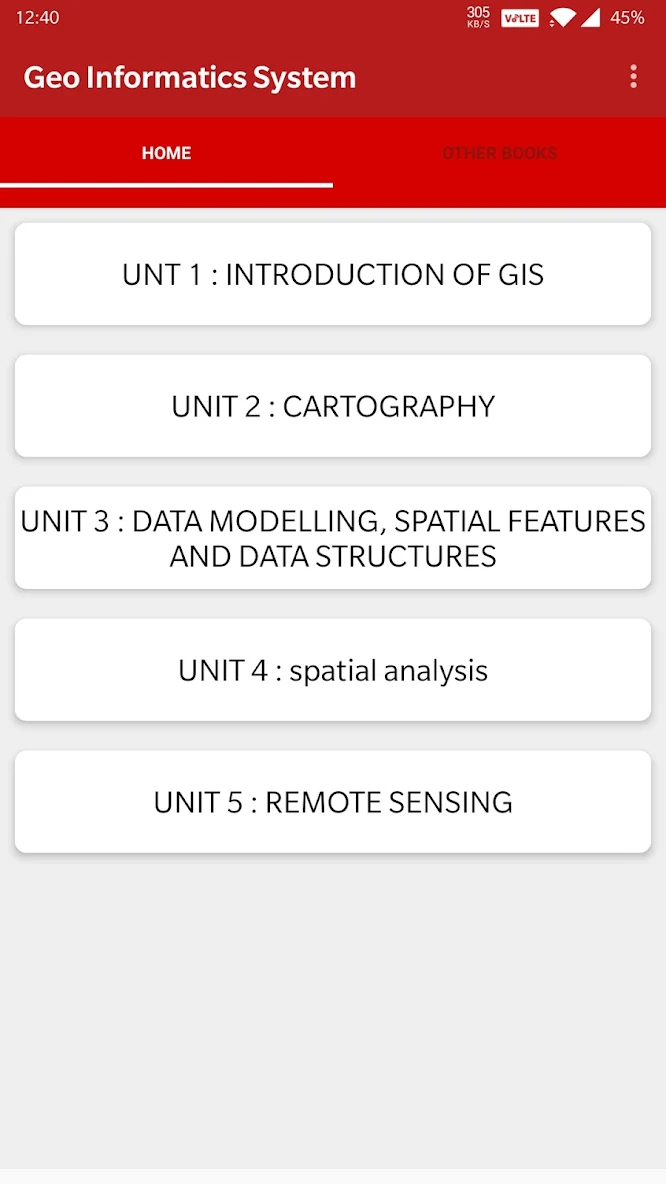666x1184 pixels.
Task: Open UNIT 5 : REMOTE SENSING
Action: pyautogui.click(x=333, y=801)
